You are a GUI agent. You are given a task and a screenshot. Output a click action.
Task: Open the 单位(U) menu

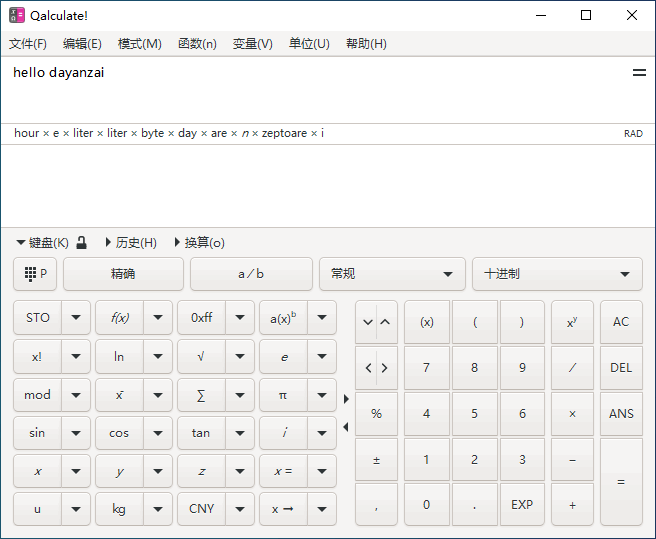(x=309, y=44)
